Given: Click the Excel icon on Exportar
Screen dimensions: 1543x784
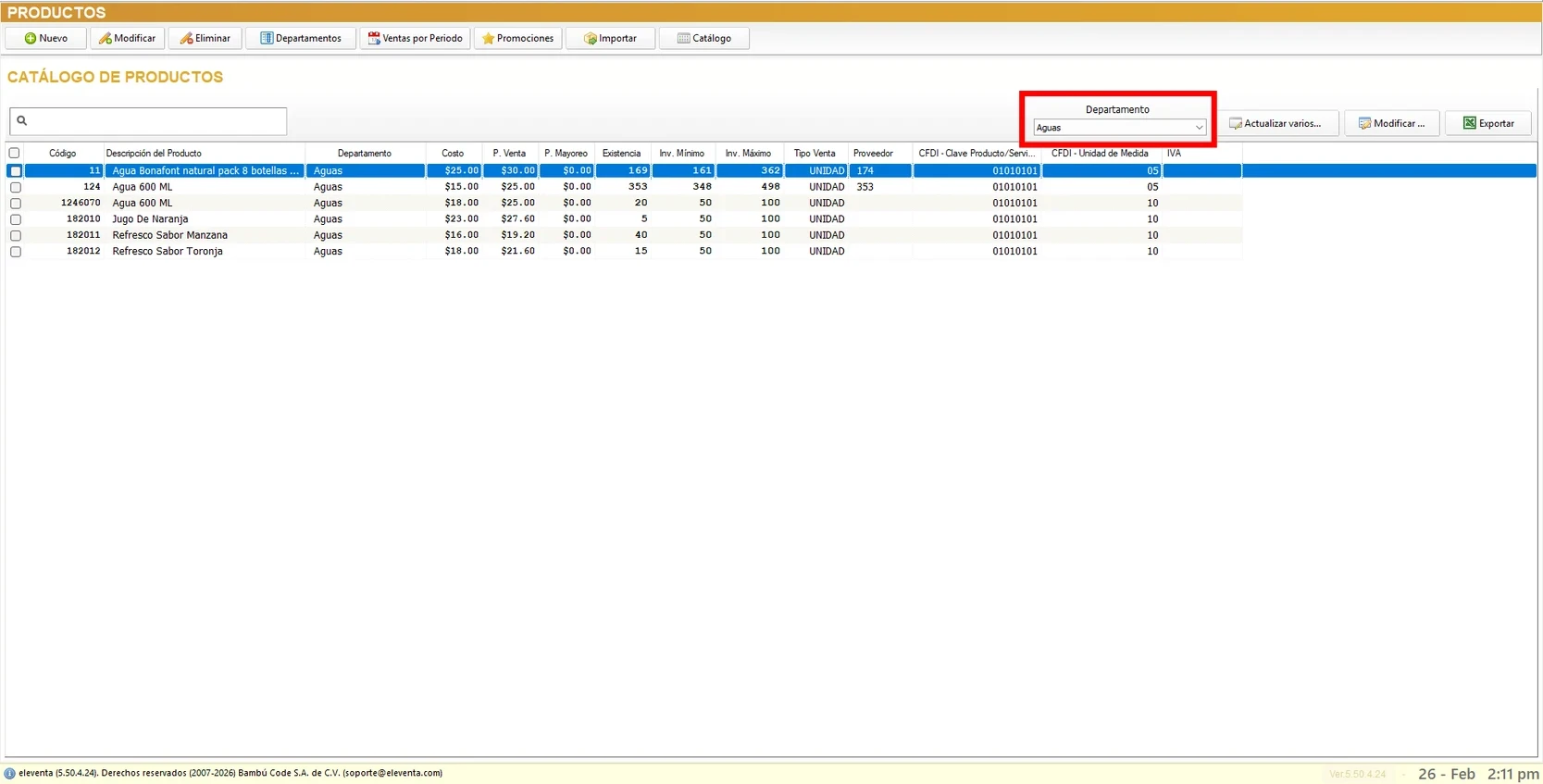Looking at the screenshot, I should click(x=1469, y=123).
